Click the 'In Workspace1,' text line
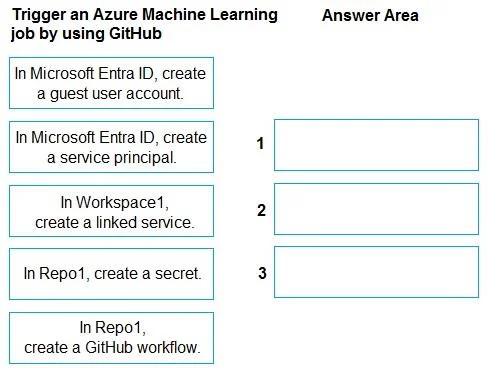The width and height of the screenshot is (488, 370). click(x=115, y=202)
